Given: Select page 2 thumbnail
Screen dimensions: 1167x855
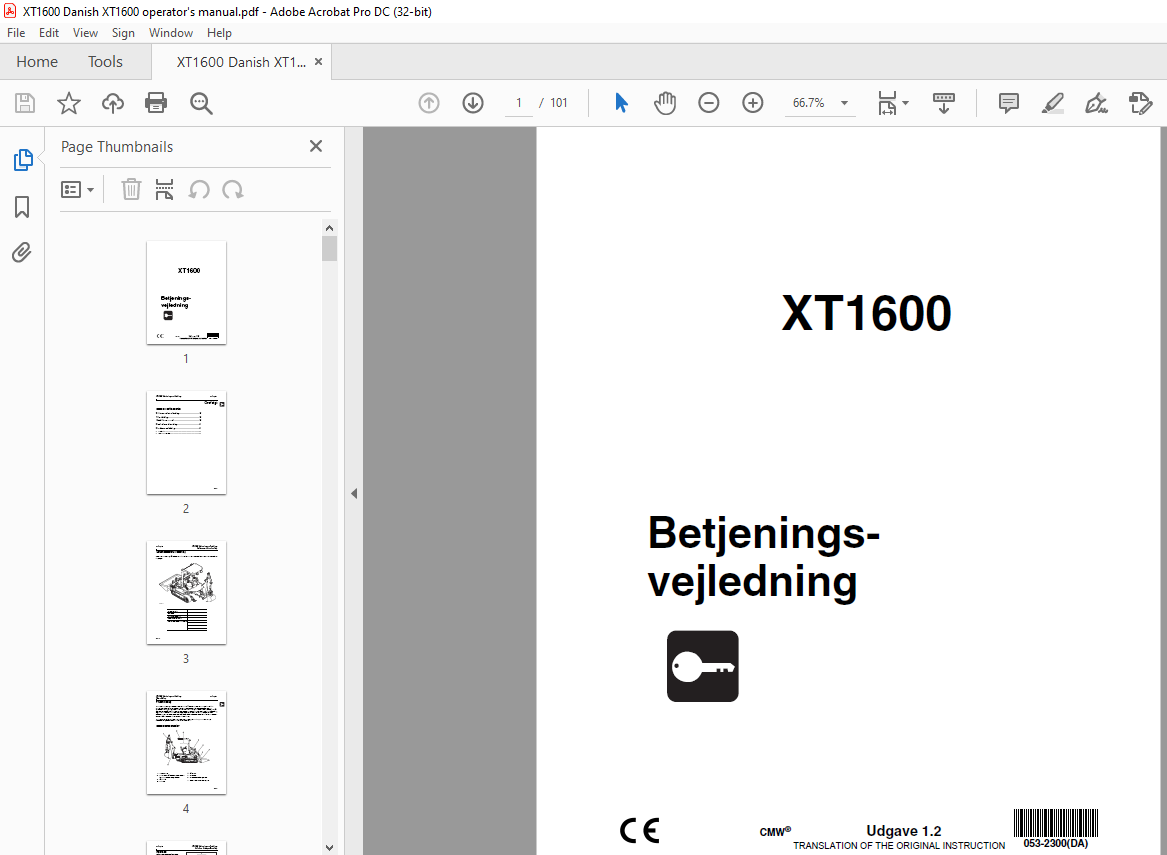Looking at the screenshot, I should [x=186, y=443].
